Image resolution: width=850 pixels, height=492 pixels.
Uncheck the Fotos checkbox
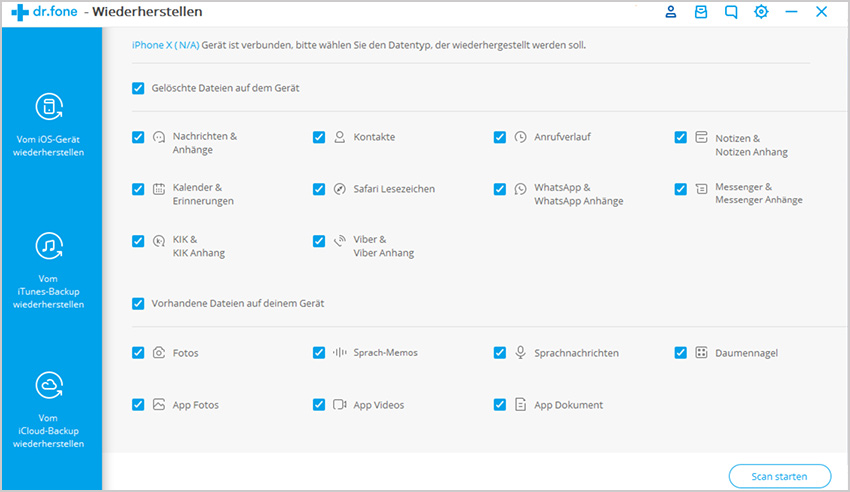tap(138, 353)
